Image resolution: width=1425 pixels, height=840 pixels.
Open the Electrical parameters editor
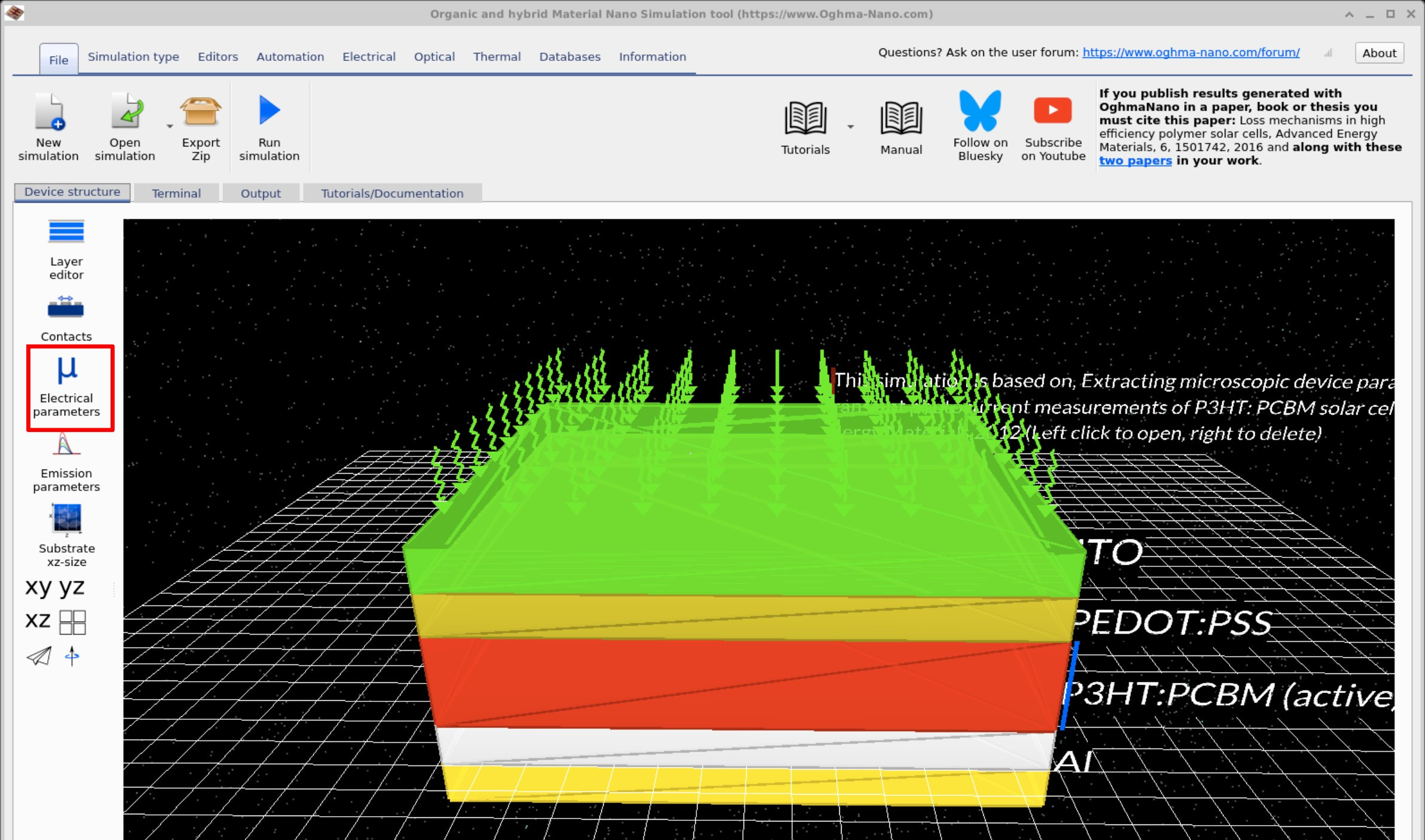pos(68,387)
